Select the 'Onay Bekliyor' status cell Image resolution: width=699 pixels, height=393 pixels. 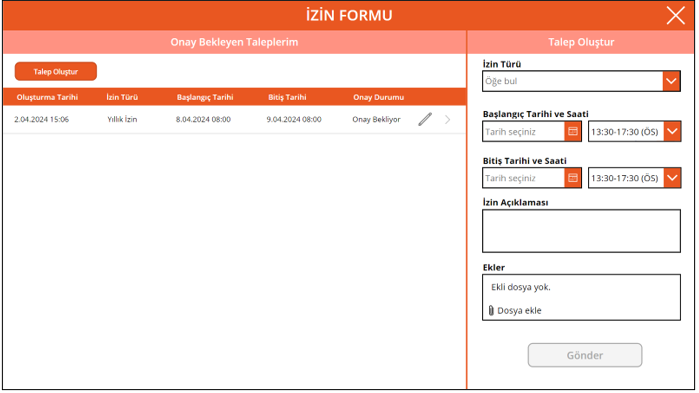pyautogui.click(x=376, y=119)
